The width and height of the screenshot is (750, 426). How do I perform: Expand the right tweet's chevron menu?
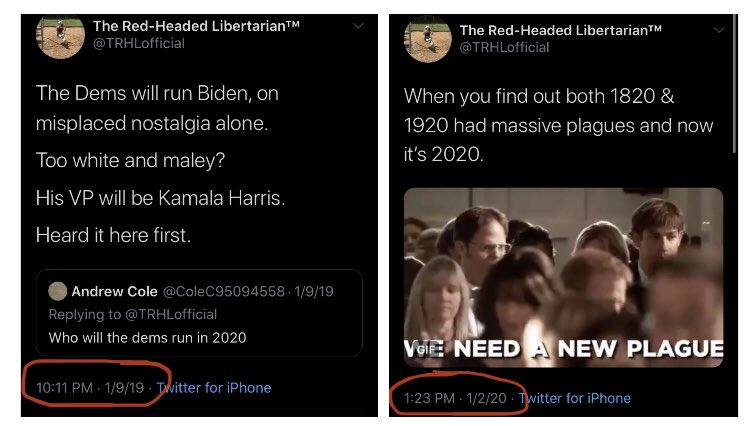(x=719, y=30)
